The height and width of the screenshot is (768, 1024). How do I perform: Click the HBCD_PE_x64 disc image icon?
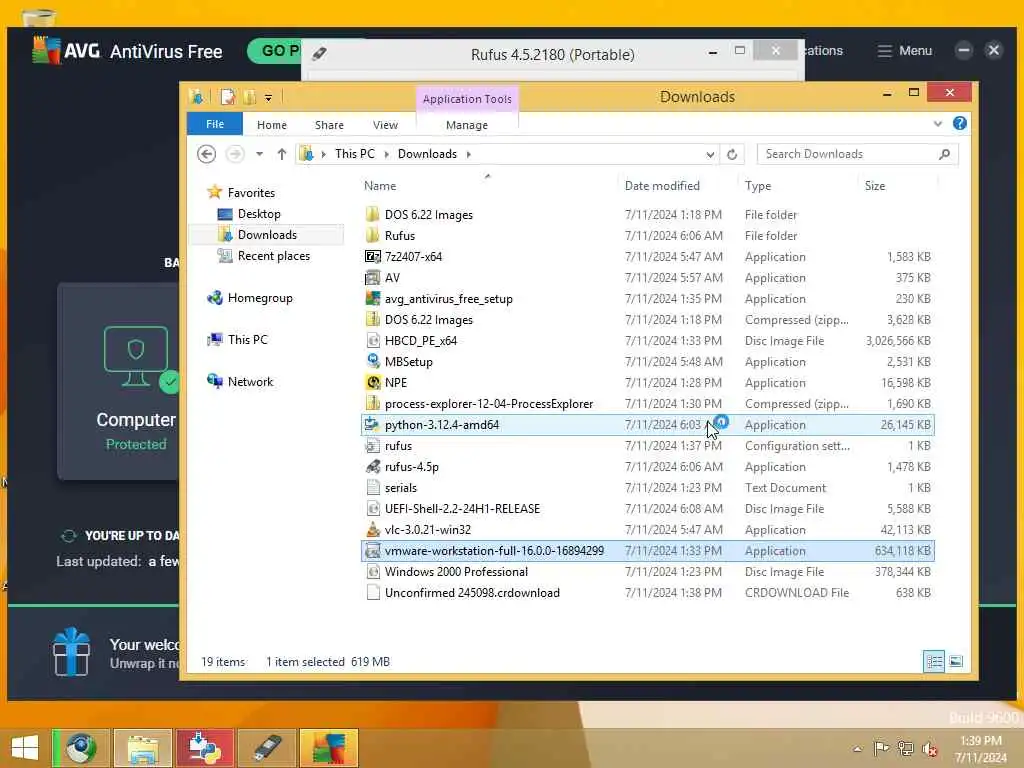click(x=372, y=340)
